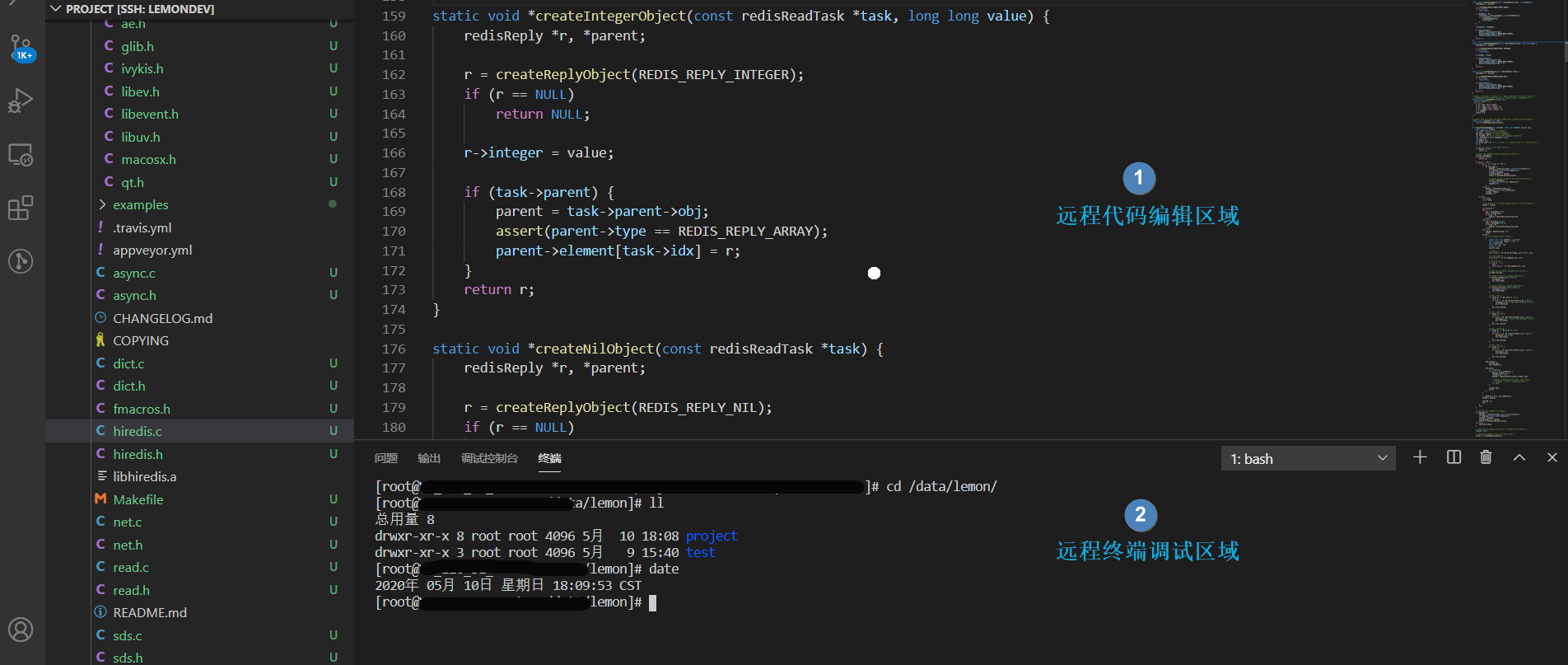1568x665 pixels.
Task: Open file macosx.h
Action: [149, 159]
